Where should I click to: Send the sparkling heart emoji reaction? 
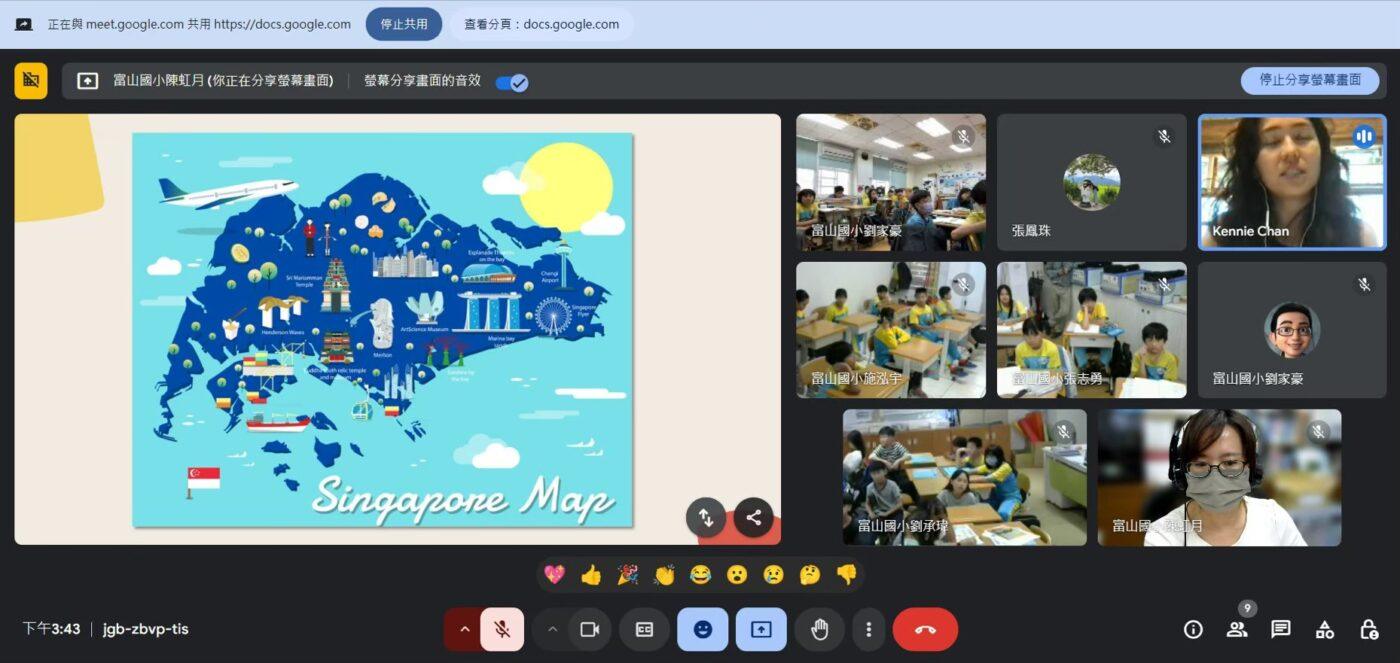click(x=554, y=574)
